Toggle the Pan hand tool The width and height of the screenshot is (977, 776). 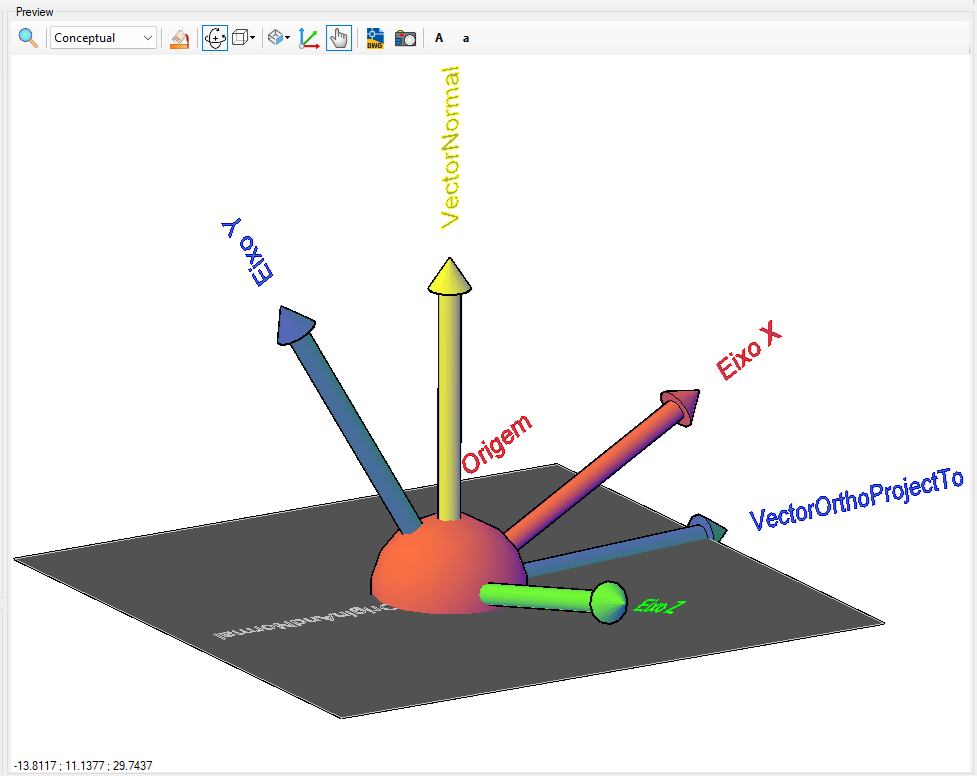pyautogui.click(x=338, y=37)
